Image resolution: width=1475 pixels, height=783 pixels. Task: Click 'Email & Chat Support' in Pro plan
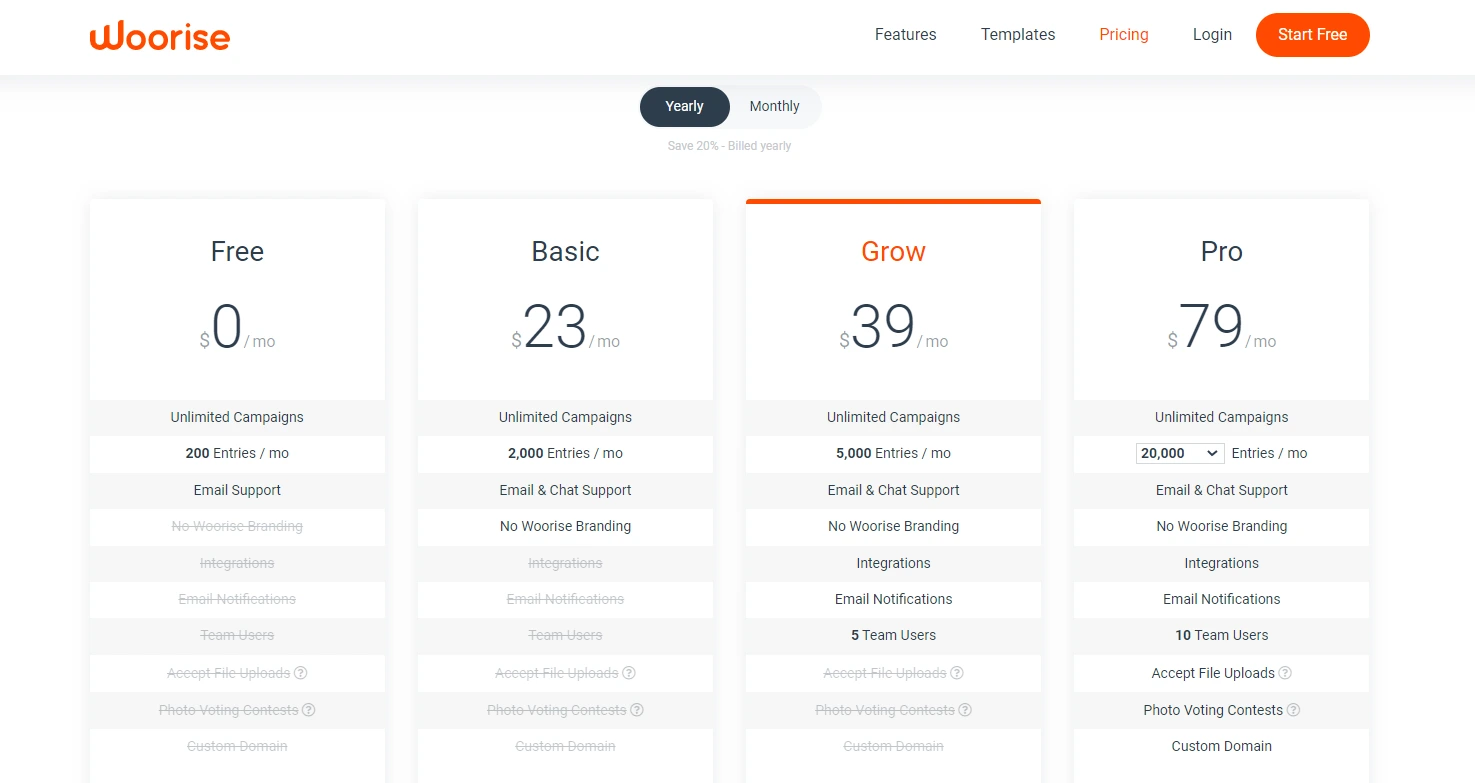(x=1222, y=490)
